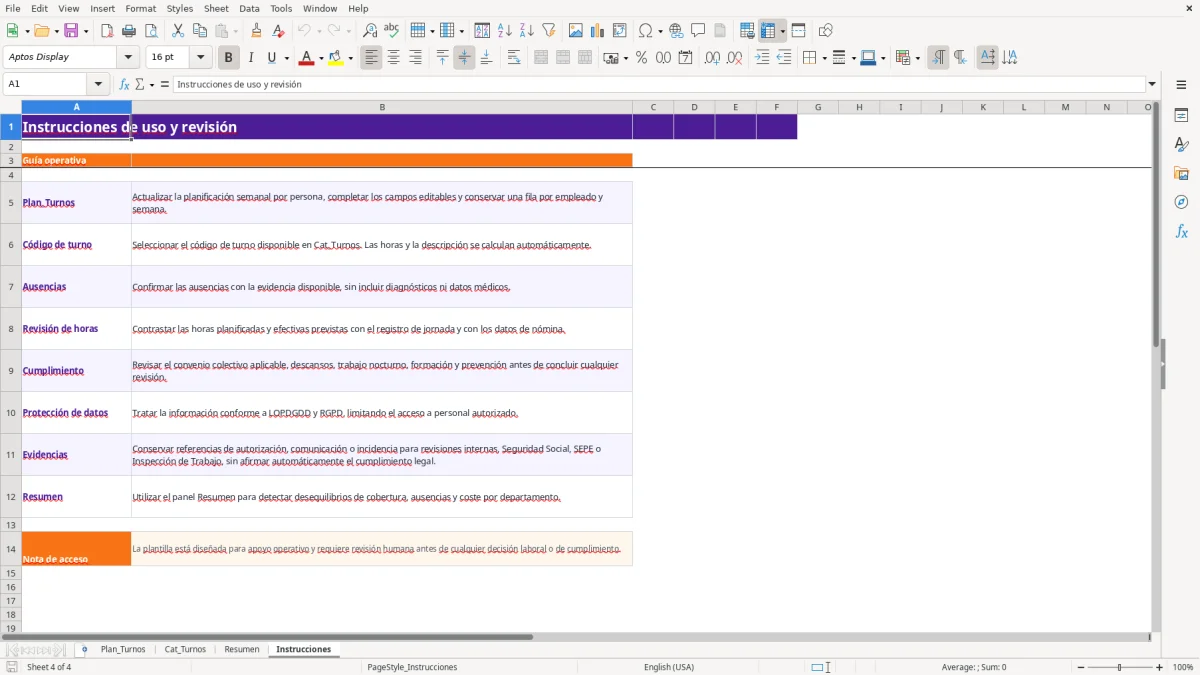This screenshot has width=1200, height=675.
Task: Open Underline style dropdown arrow
Action: tap(286, 58)
